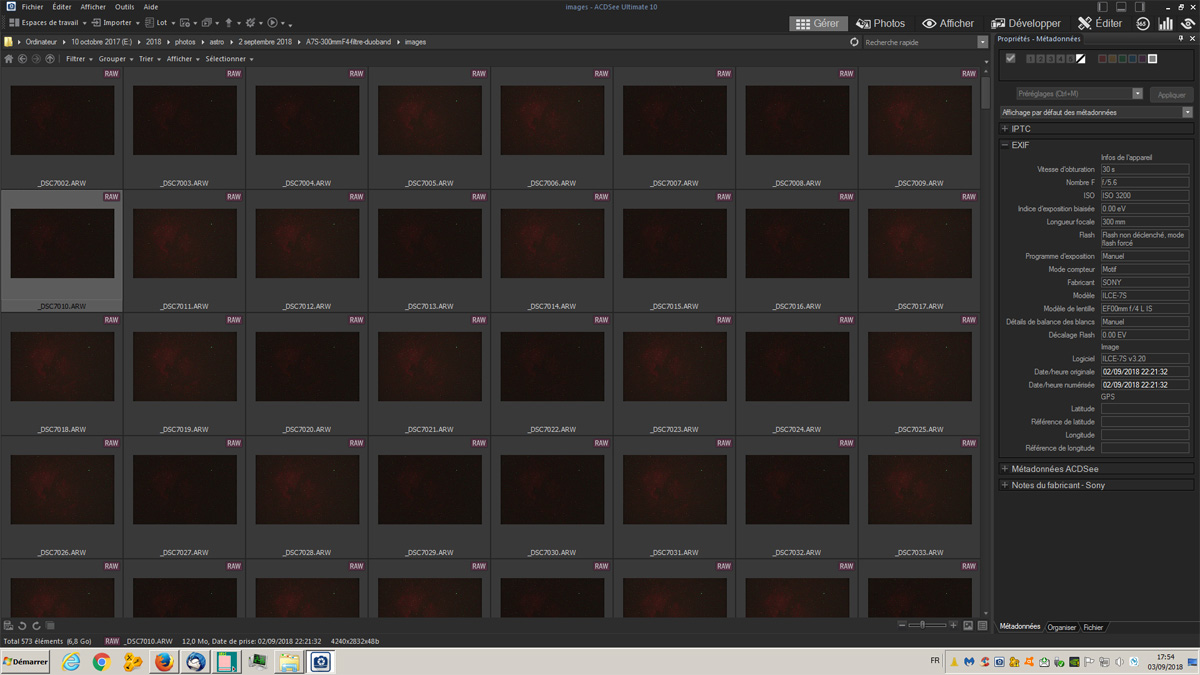Open the Lot batch dropdown

click(x=159, y=23)
